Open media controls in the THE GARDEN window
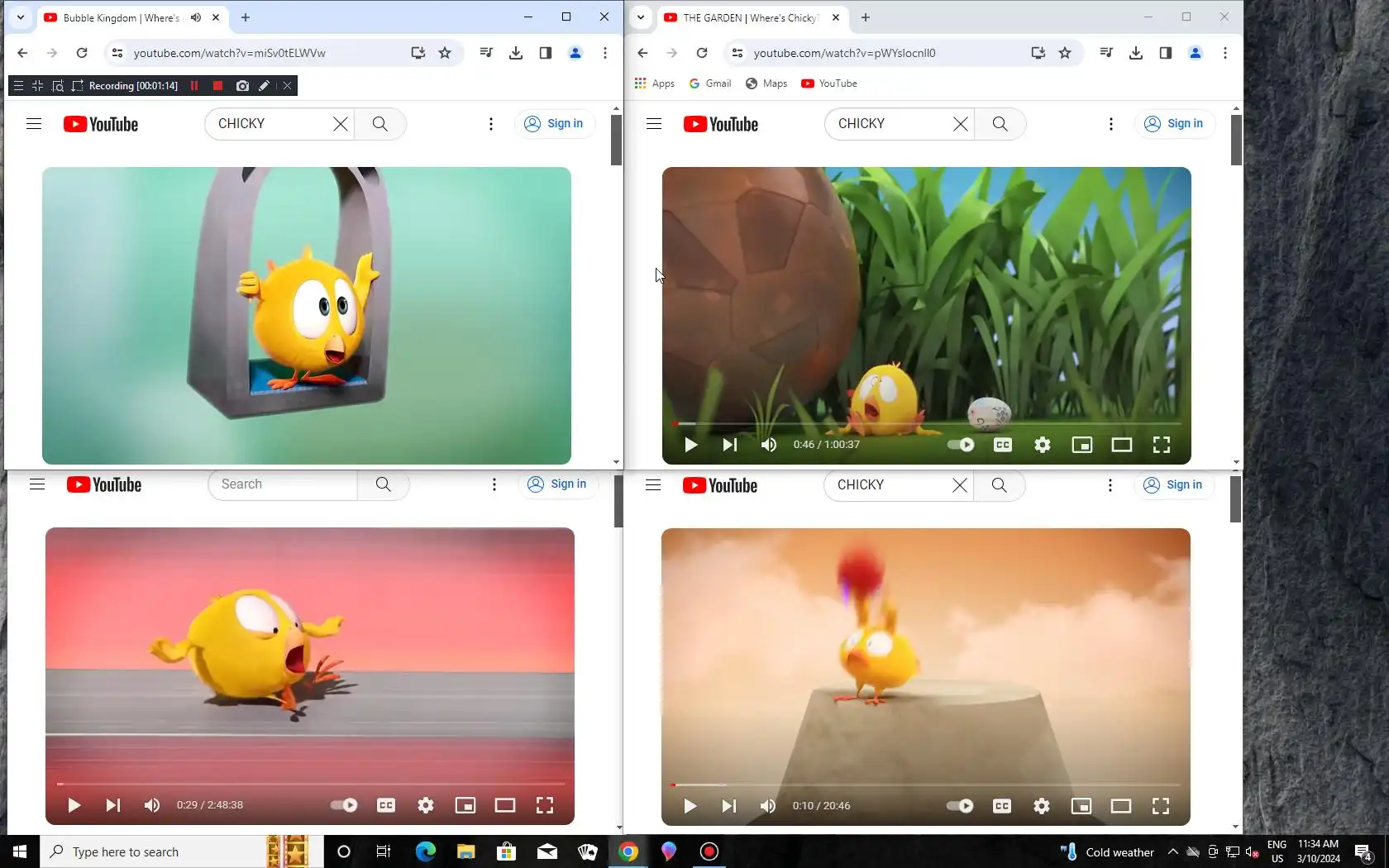Image resolution: width=1389 pixels, height=868 pixels. (x=1106, y=53)
